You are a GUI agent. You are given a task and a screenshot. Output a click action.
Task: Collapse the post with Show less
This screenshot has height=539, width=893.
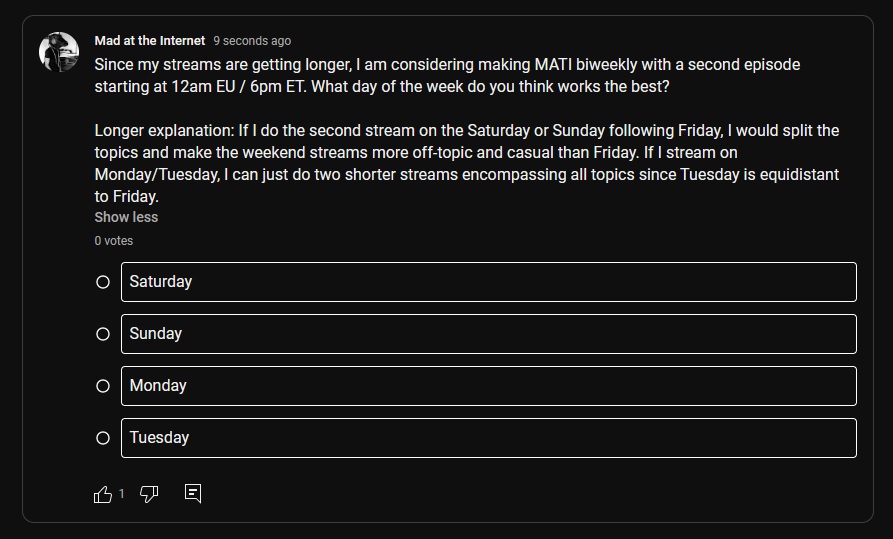[126, 217]
